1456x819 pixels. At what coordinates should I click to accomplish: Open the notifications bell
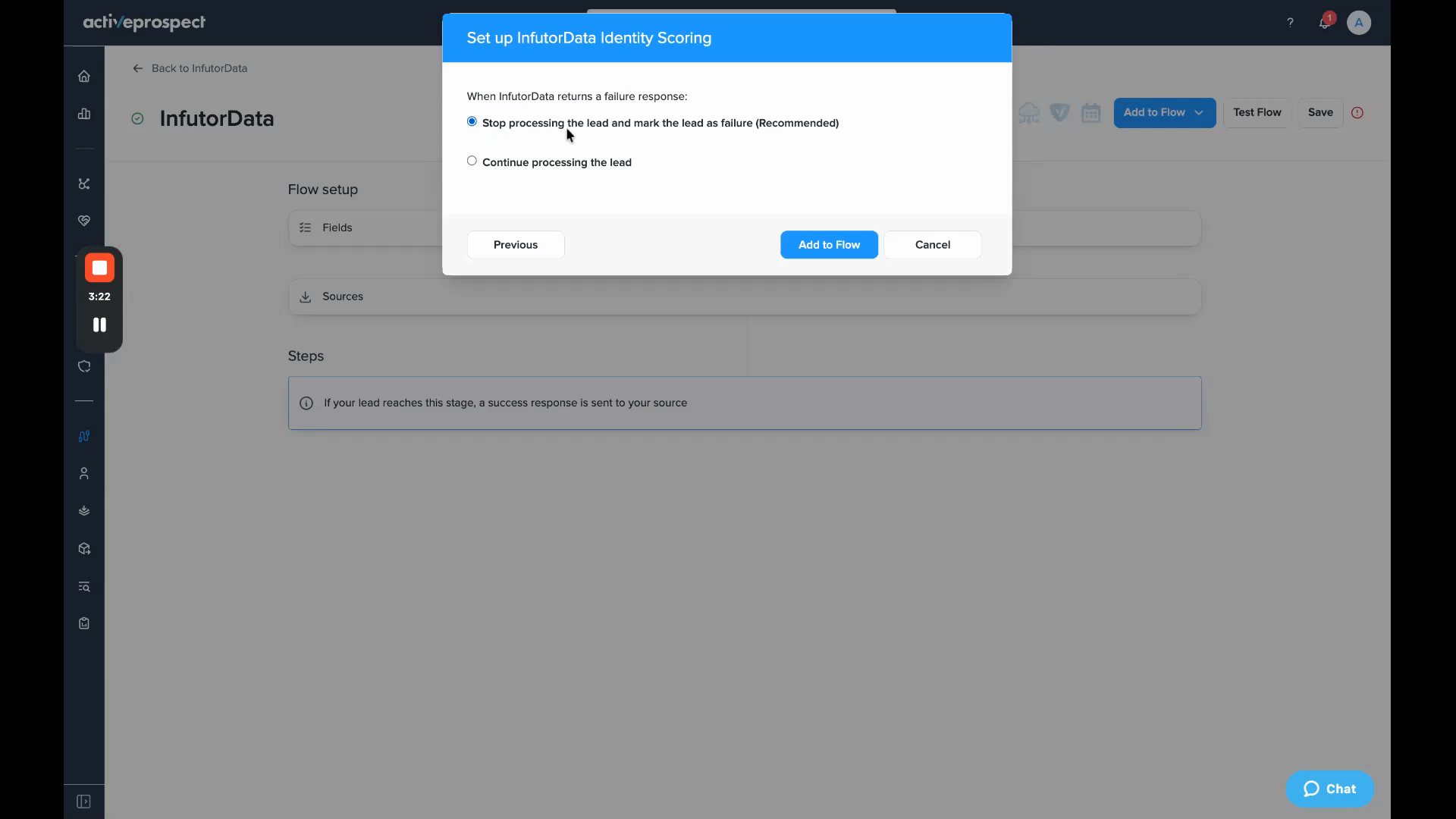(x=1324, y=23)
